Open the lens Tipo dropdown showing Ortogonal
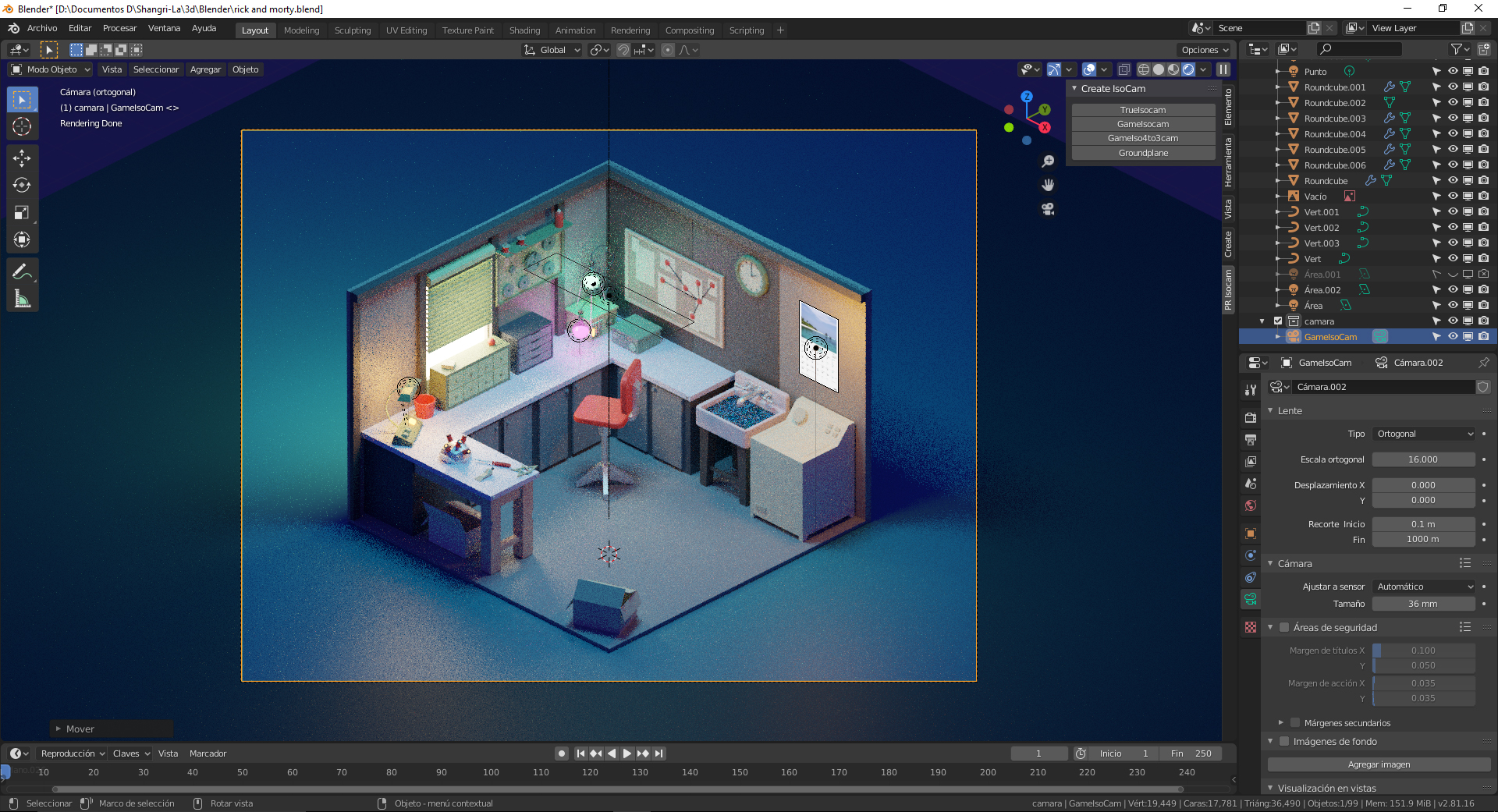1498x812 pixels. pos(1424,434)
